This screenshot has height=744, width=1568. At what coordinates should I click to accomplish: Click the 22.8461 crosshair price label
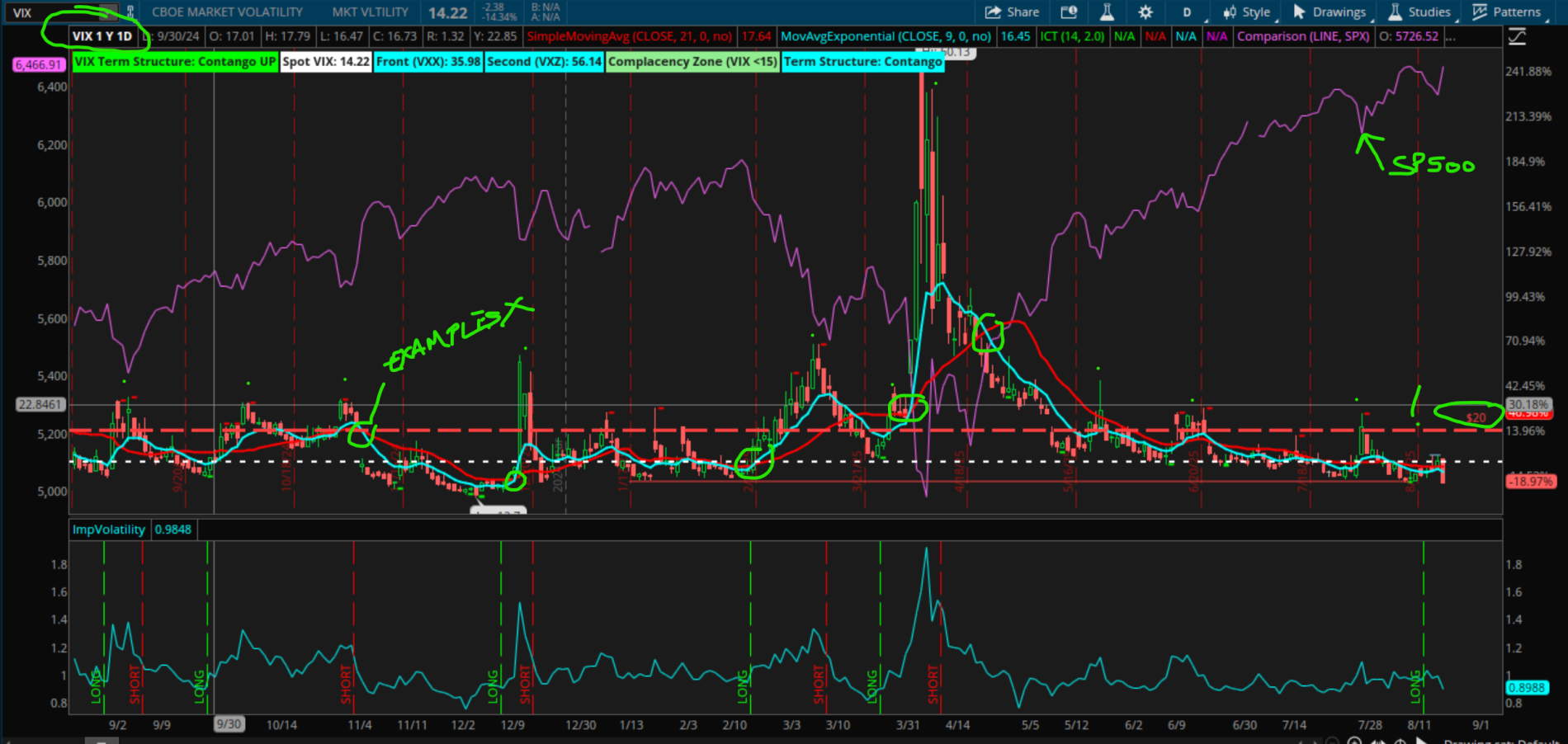[40, 404]
